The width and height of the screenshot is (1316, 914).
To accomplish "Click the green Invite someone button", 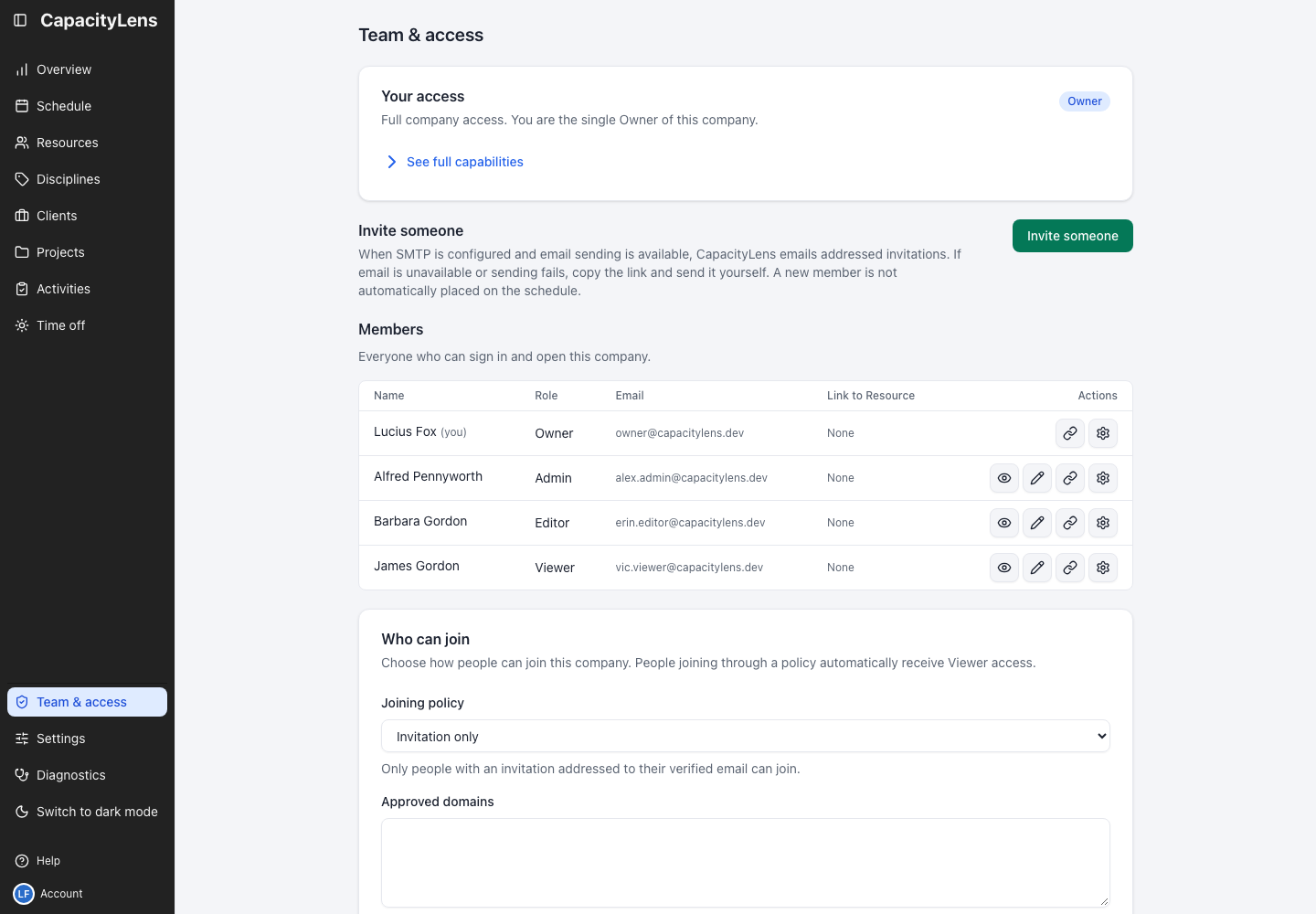I will pos(1073,236).
